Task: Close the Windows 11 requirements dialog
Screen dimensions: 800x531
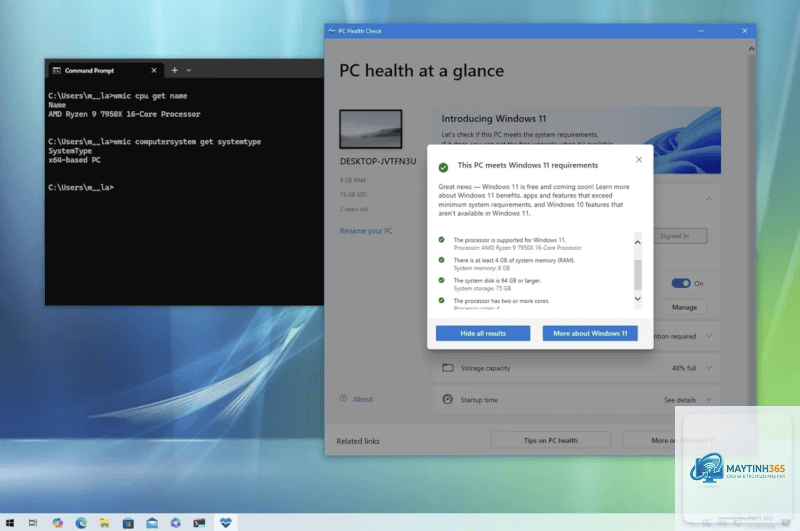Action: click(x=639, y=160)
